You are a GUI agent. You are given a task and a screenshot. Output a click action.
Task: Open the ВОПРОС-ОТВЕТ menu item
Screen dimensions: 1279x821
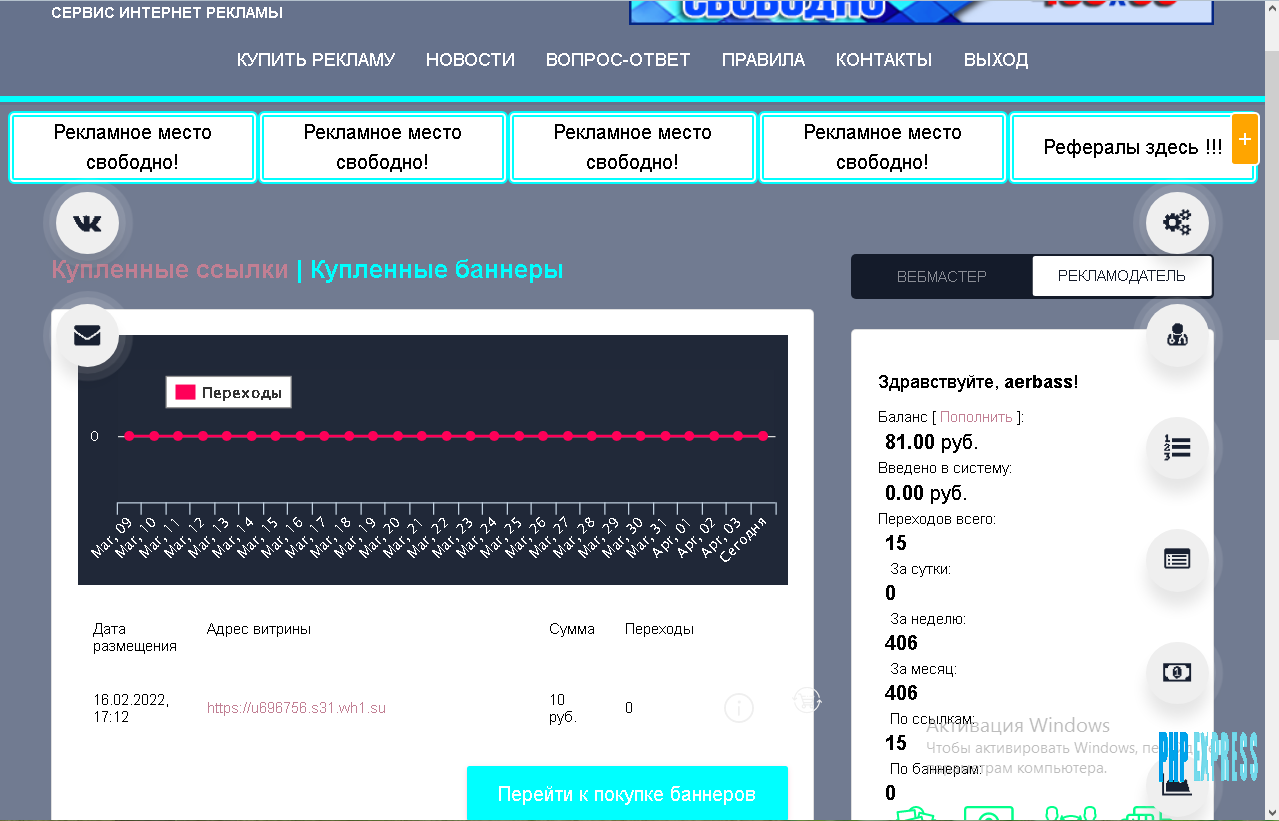tap(618, 60)
